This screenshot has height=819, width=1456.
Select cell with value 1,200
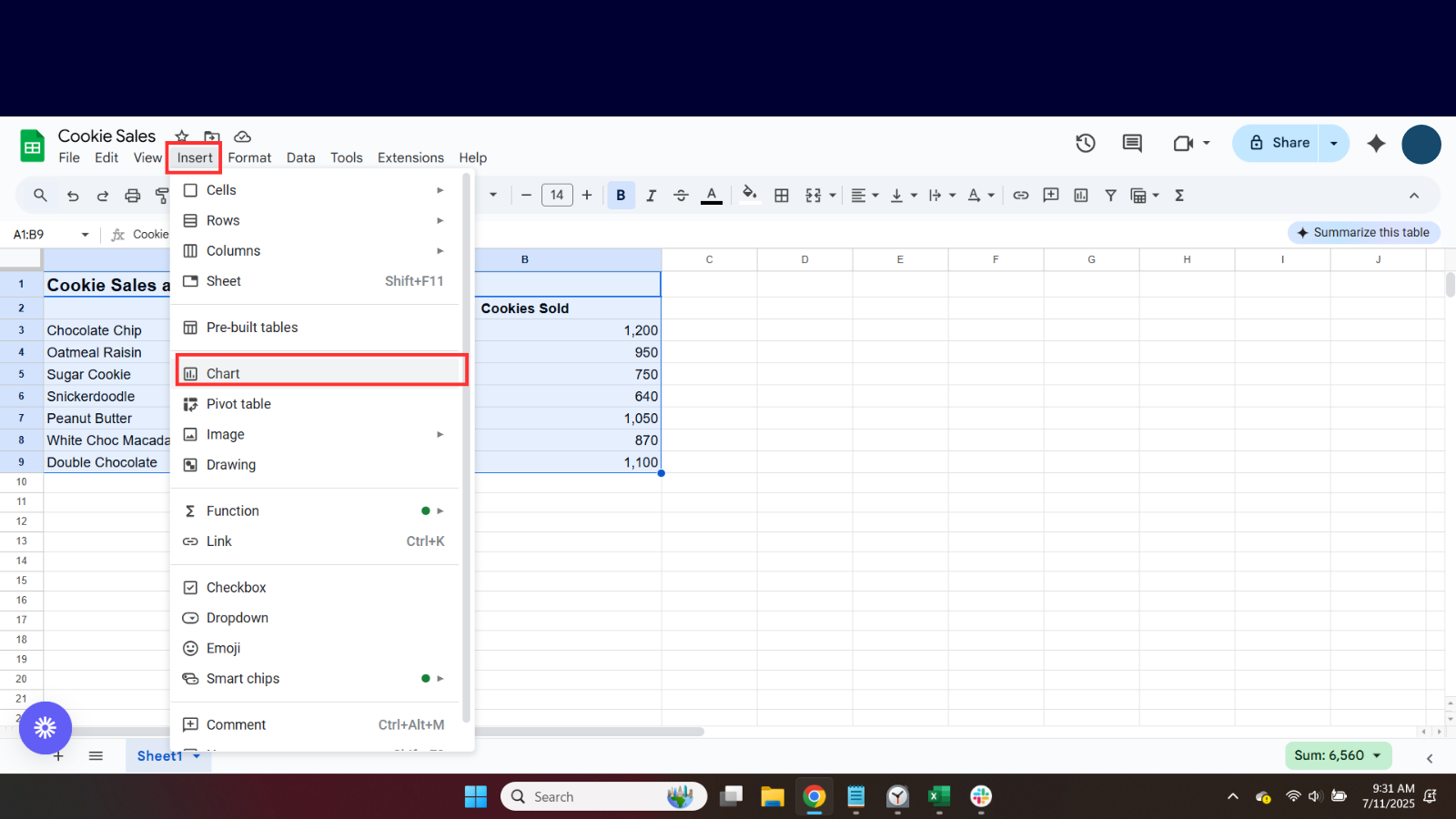(x=568, y=330)
